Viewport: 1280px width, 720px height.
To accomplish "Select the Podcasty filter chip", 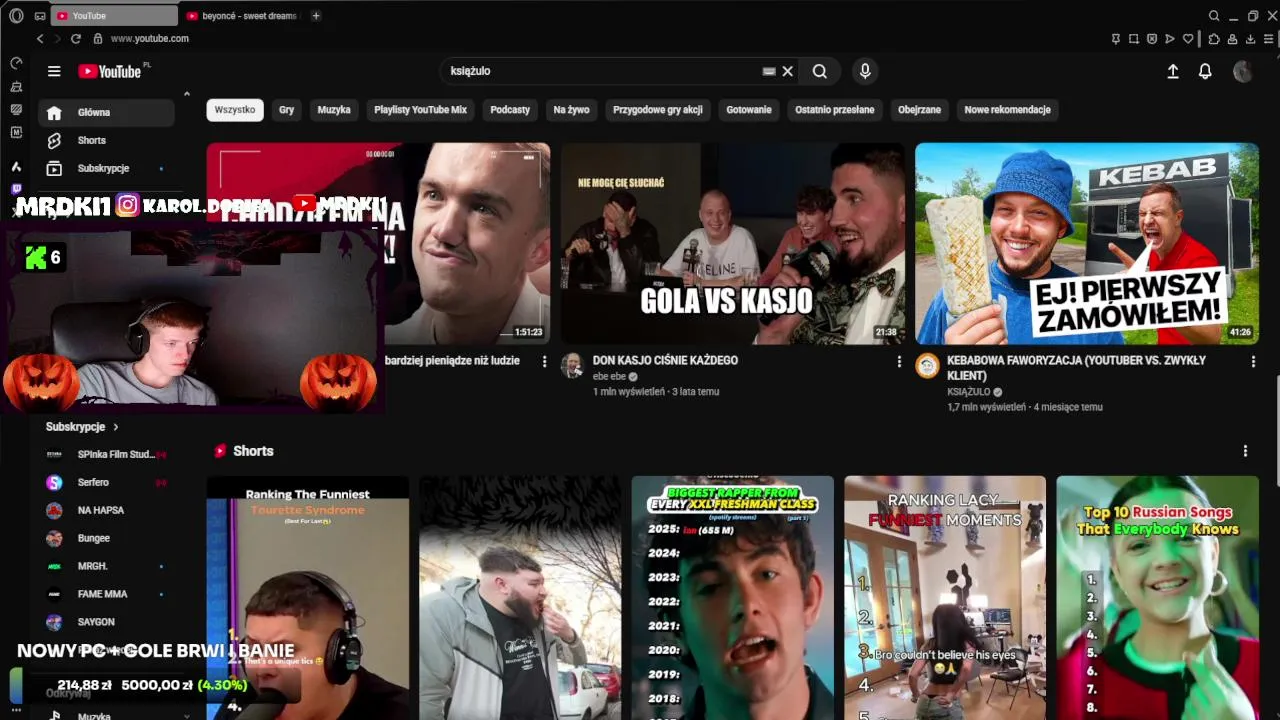I will (510, 110).
